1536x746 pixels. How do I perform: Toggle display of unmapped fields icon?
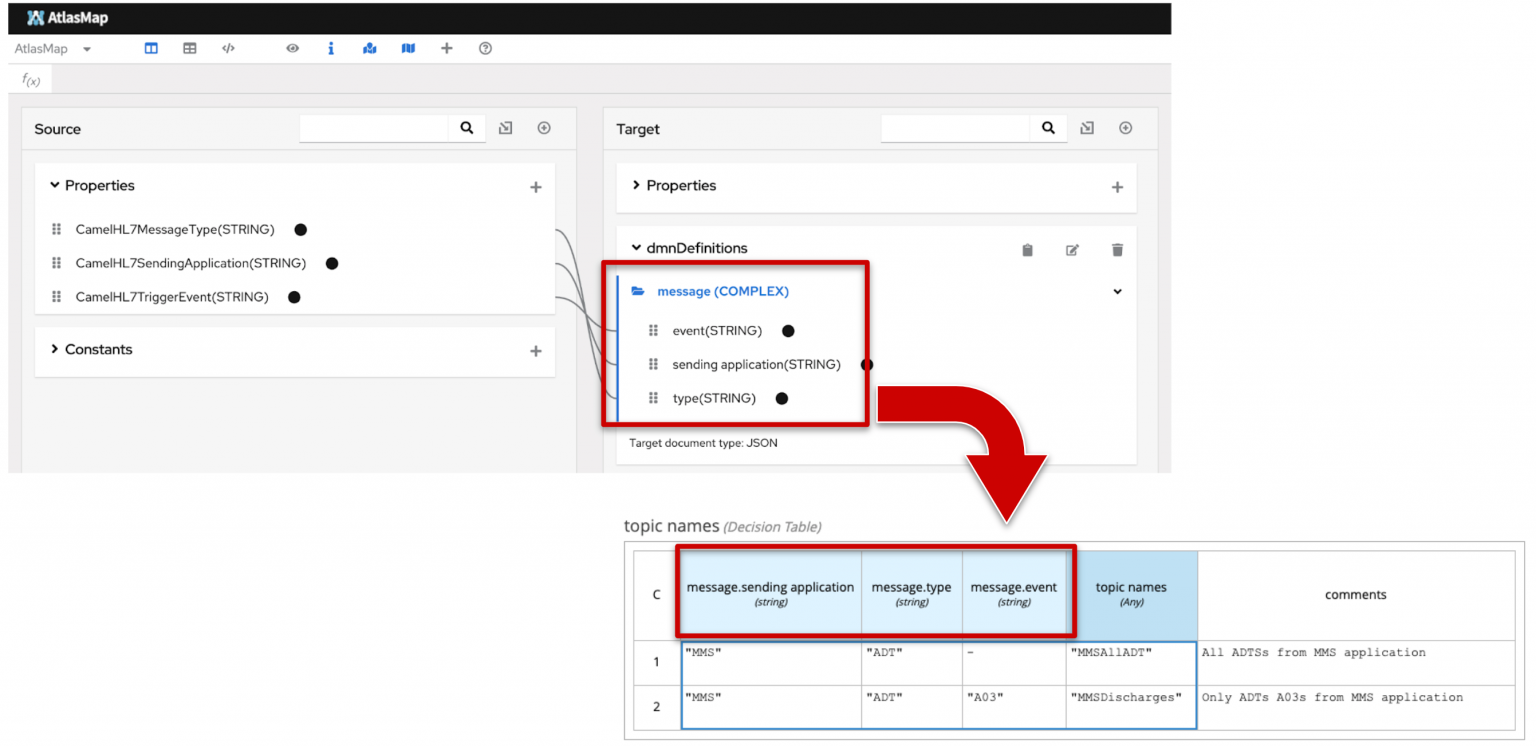click(x=408, y=48)
